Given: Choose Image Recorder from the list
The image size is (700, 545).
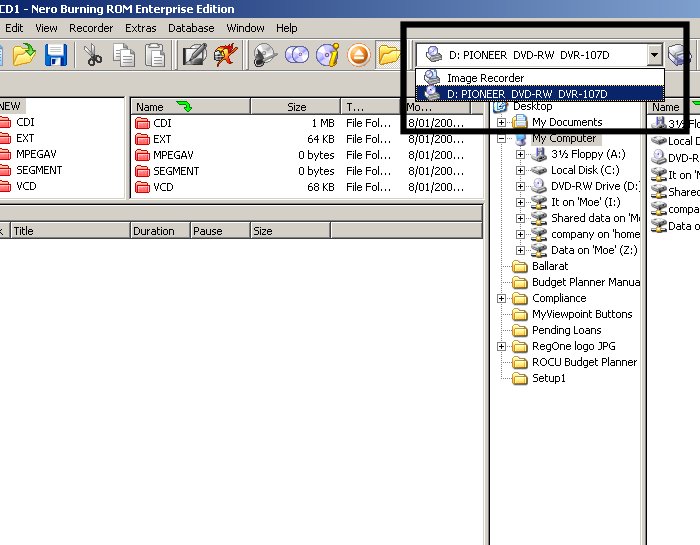Looking at the screenshot, I should (540, 78).
